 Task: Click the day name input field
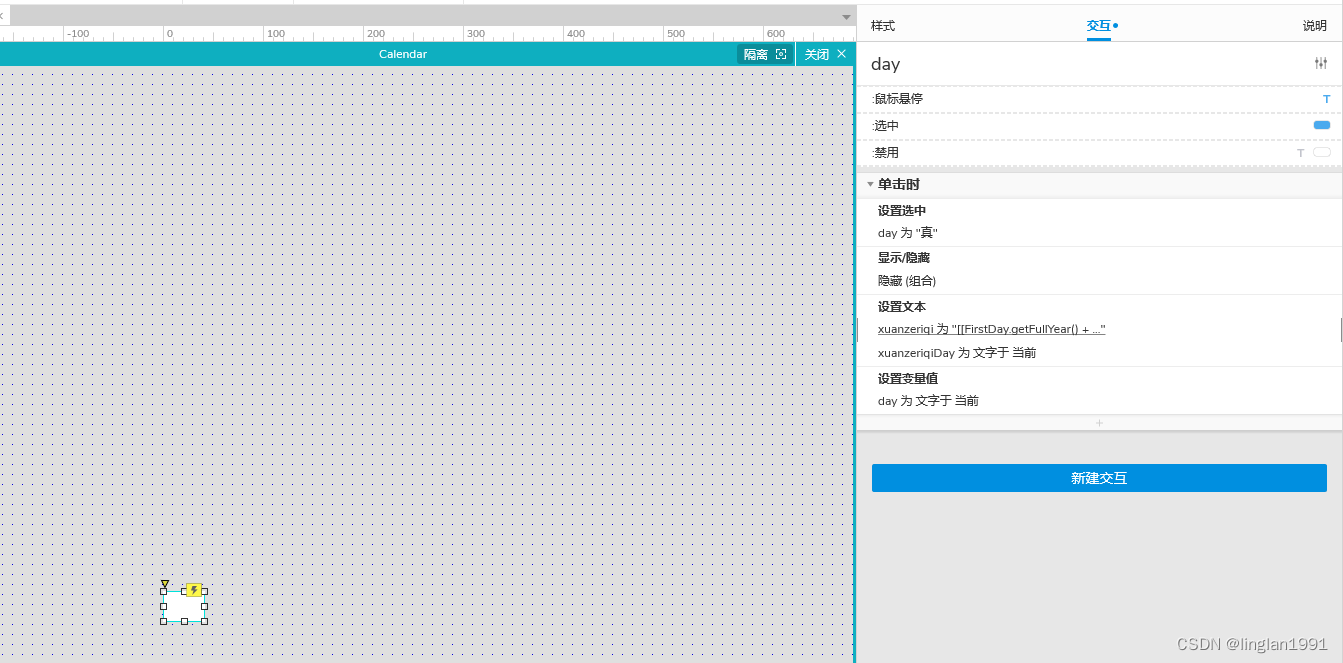click(x=885, y=64)
